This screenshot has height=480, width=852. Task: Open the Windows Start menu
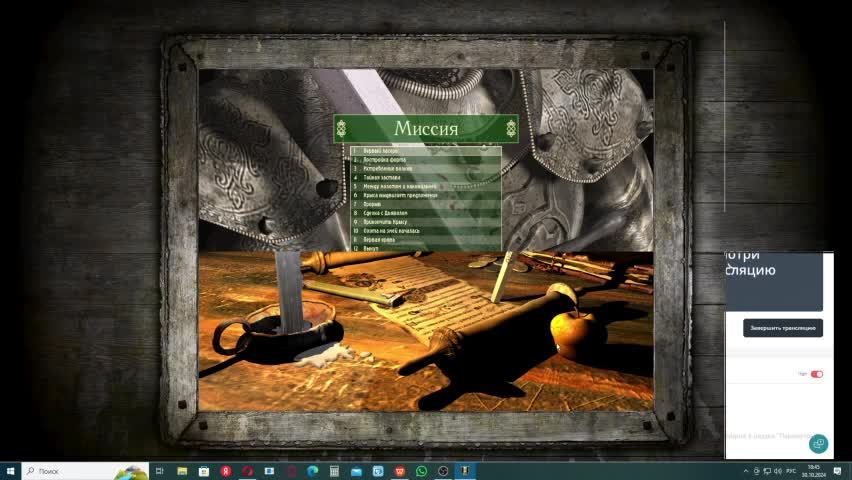coord(10,471)
